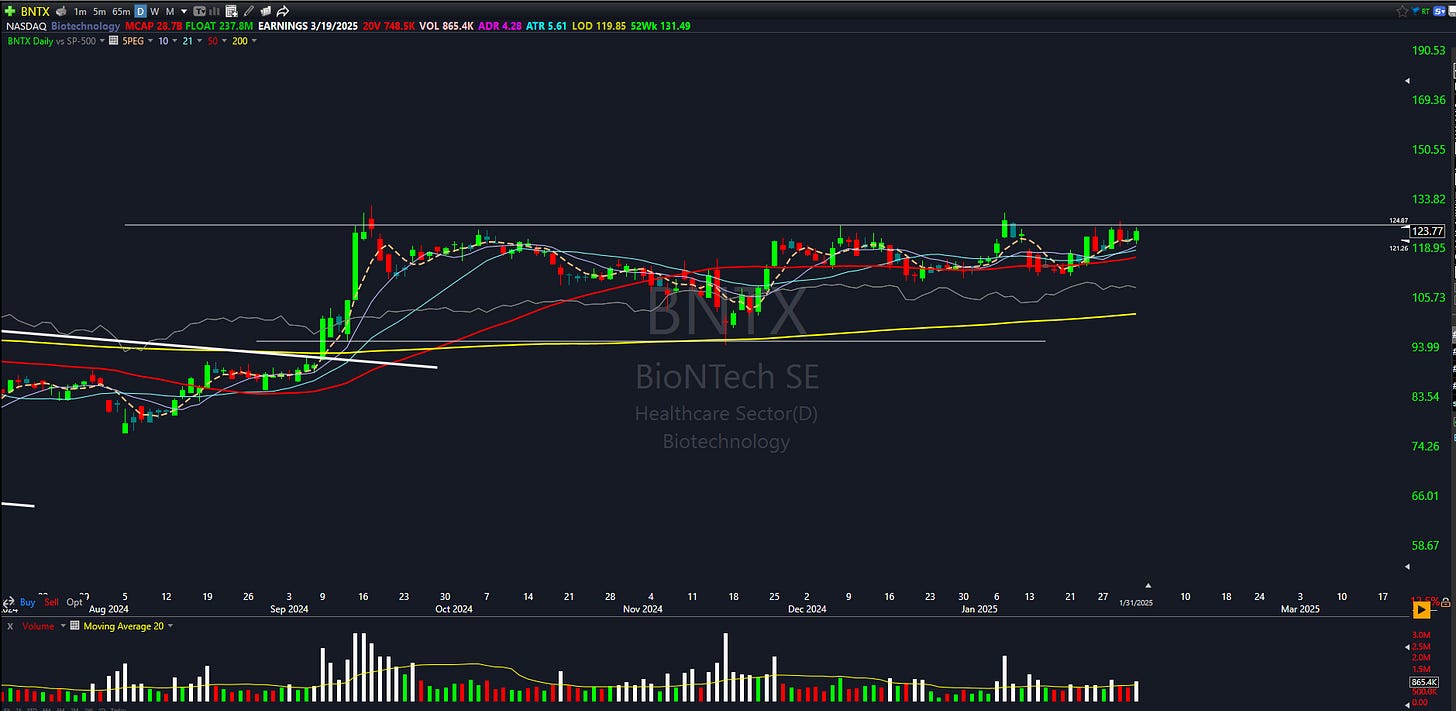Open the red 50 moving average dropdown
Image resolution: width=1456 pixels, height=711 pixels.
(225, 41)
